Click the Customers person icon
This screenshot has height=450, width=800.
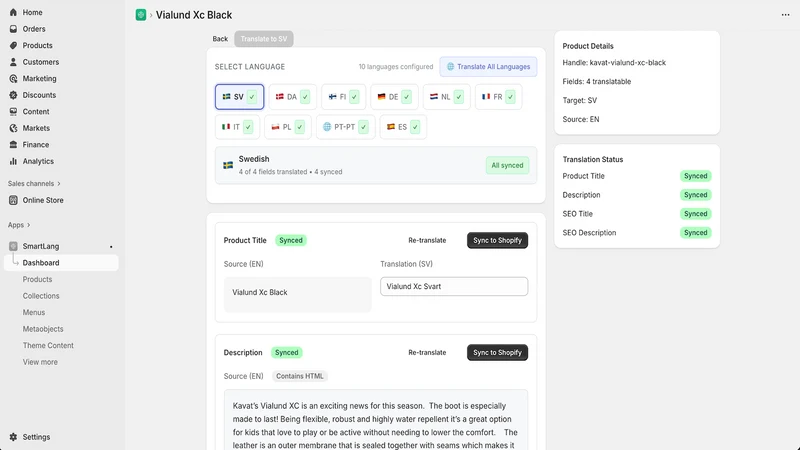(13, 62)
